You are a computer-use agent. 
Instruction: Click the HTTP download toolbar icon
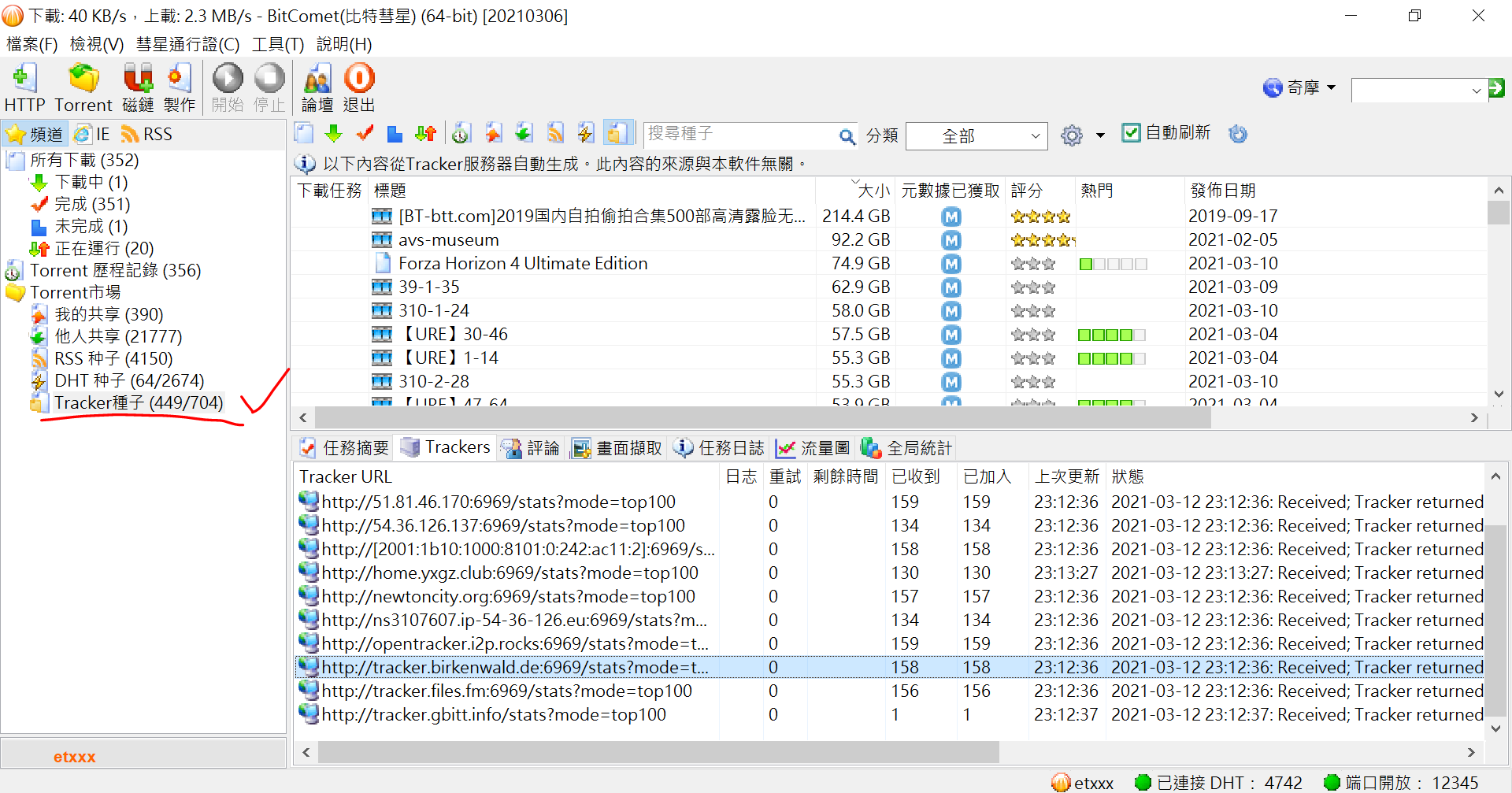pyautogui.click(x=24, y=87)
